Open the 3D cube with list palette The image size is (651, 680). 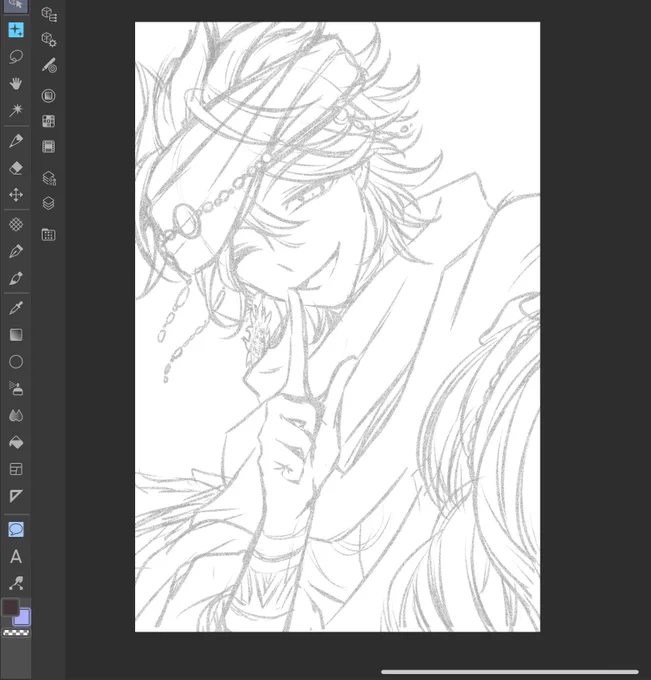point(49,14)
